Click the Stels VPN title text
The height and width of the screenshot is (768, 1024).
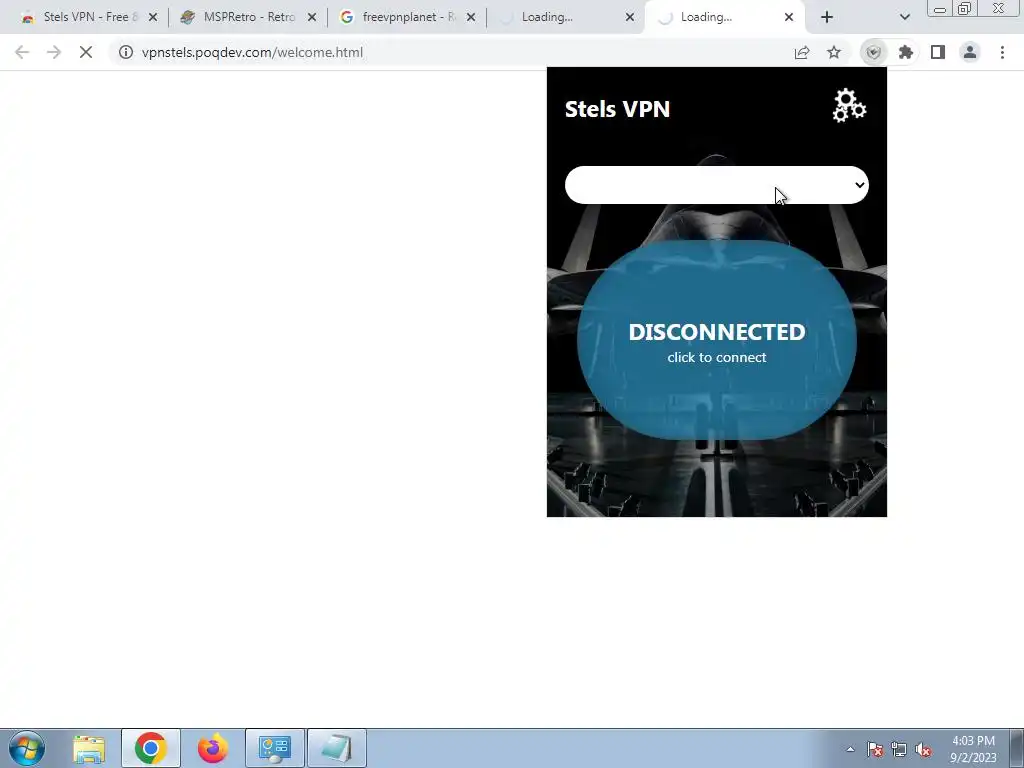(617, 109)
